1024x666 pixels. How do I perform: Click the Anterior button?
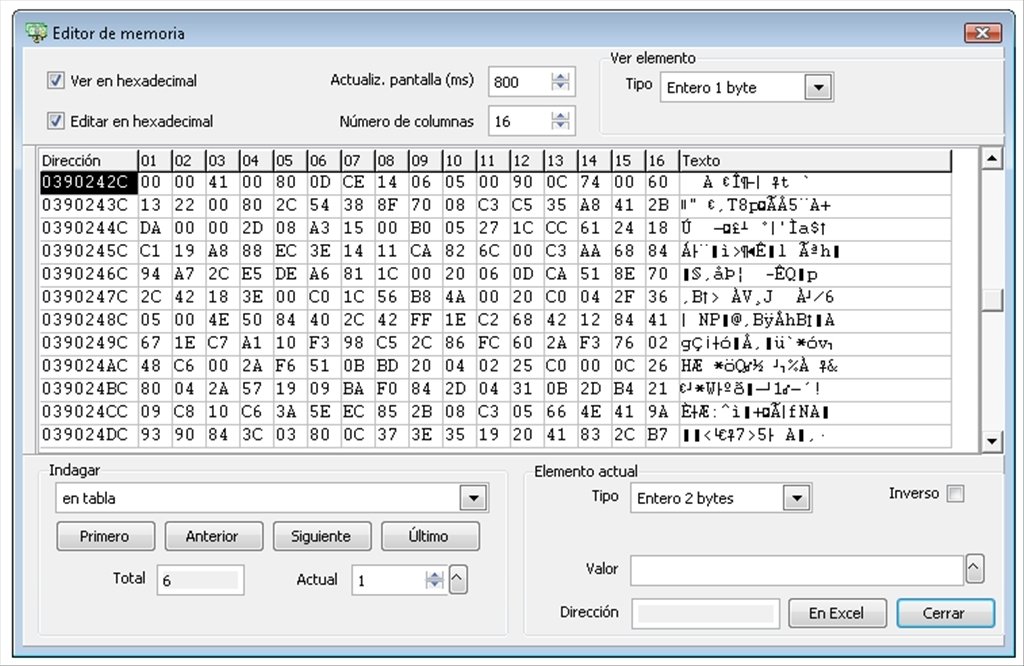point(213,536)
